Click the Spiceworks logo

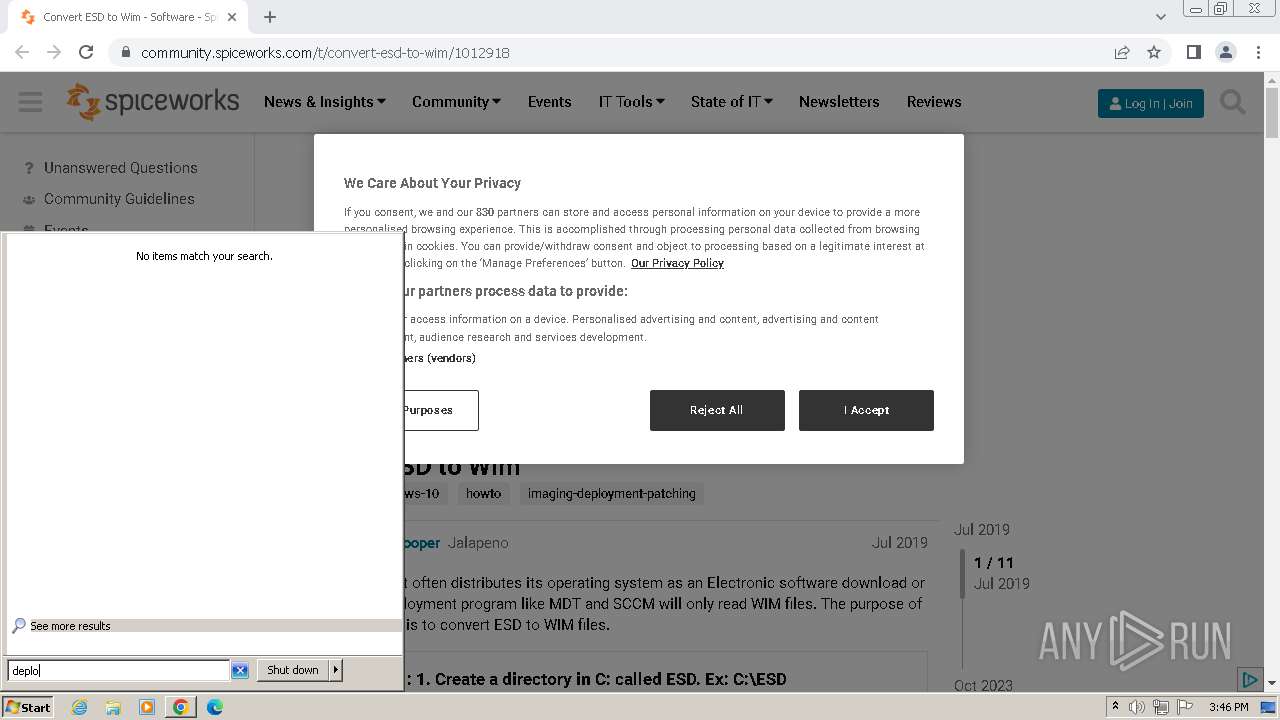[x=153, y=101]
